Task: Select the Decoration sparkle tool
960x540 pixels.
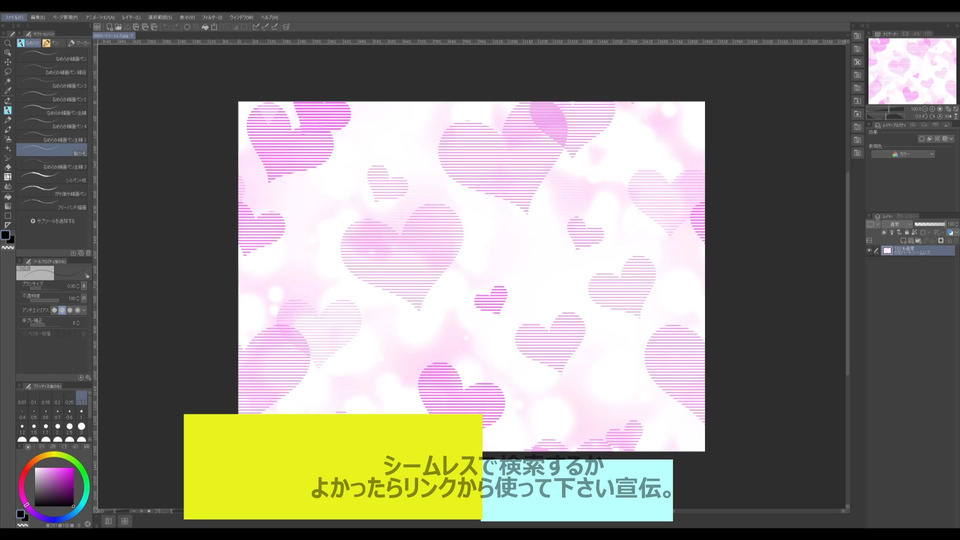Action: 7,148
